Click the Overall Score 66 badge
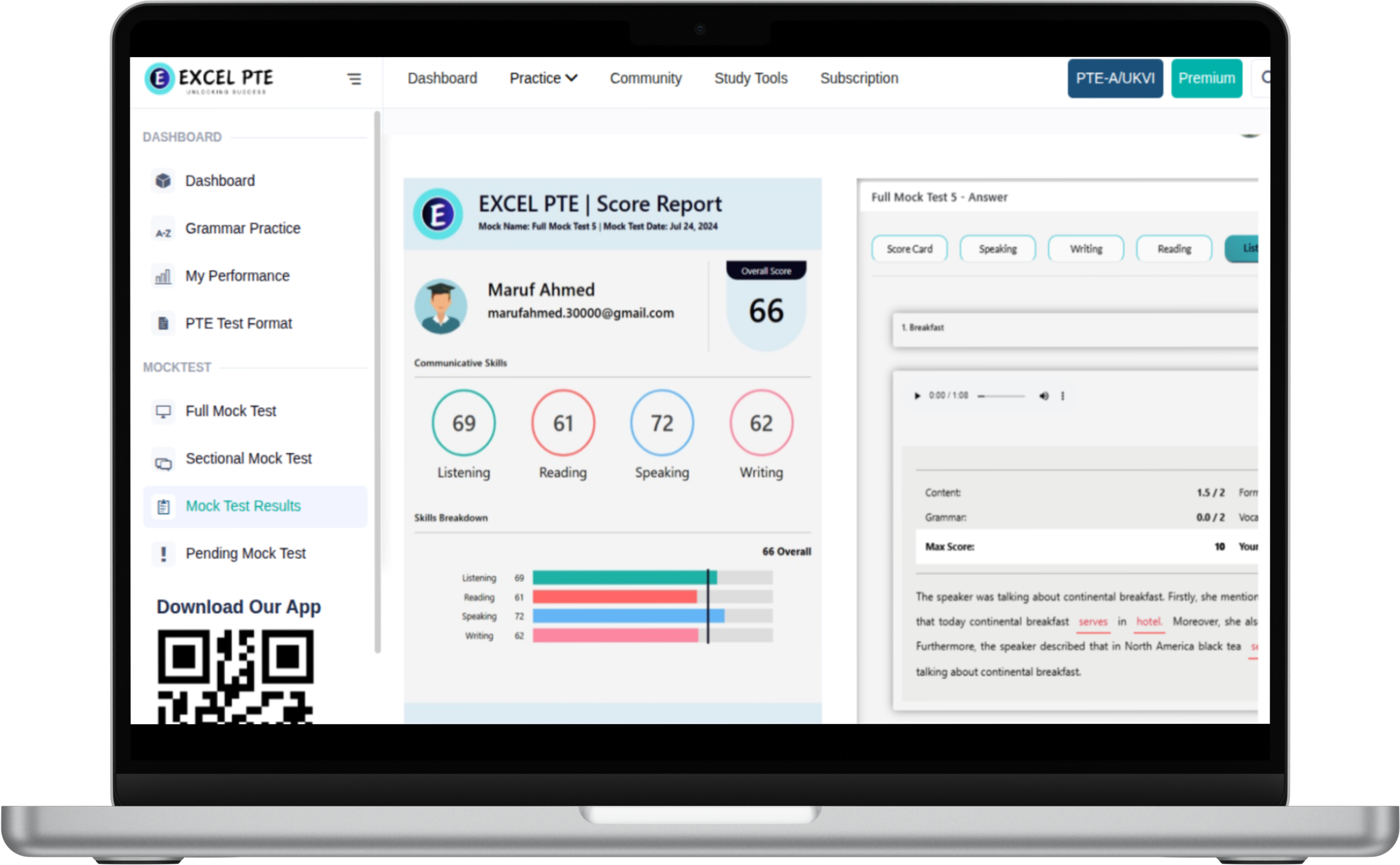 [x=766, y=306]
